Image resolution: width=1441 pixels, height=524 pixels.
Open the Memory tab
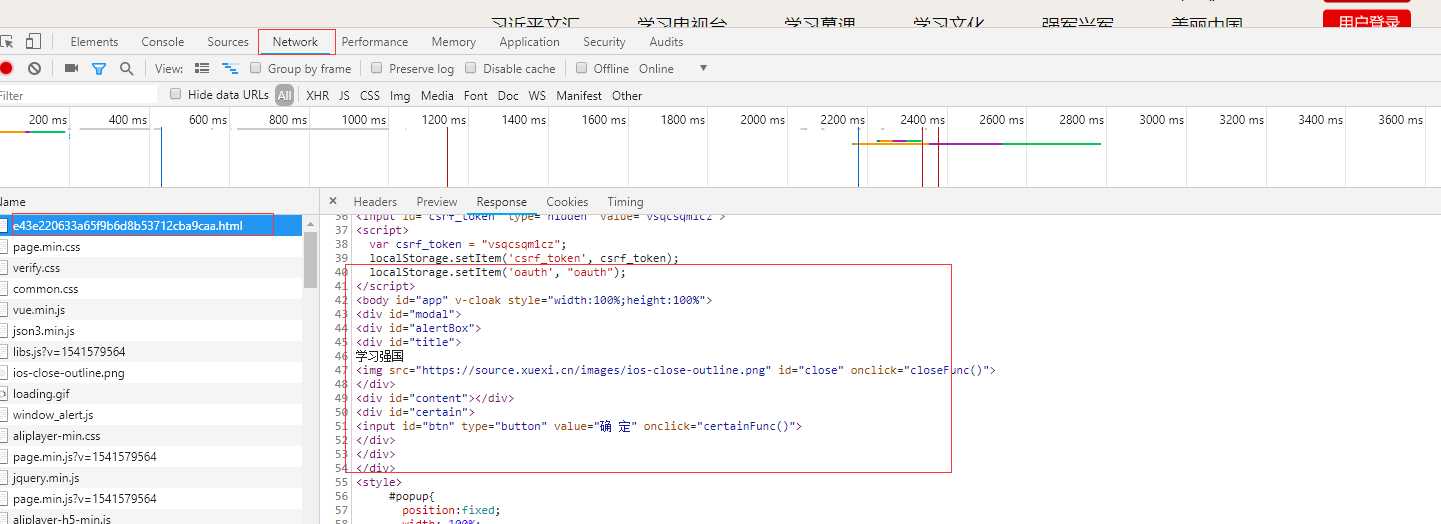454,42
